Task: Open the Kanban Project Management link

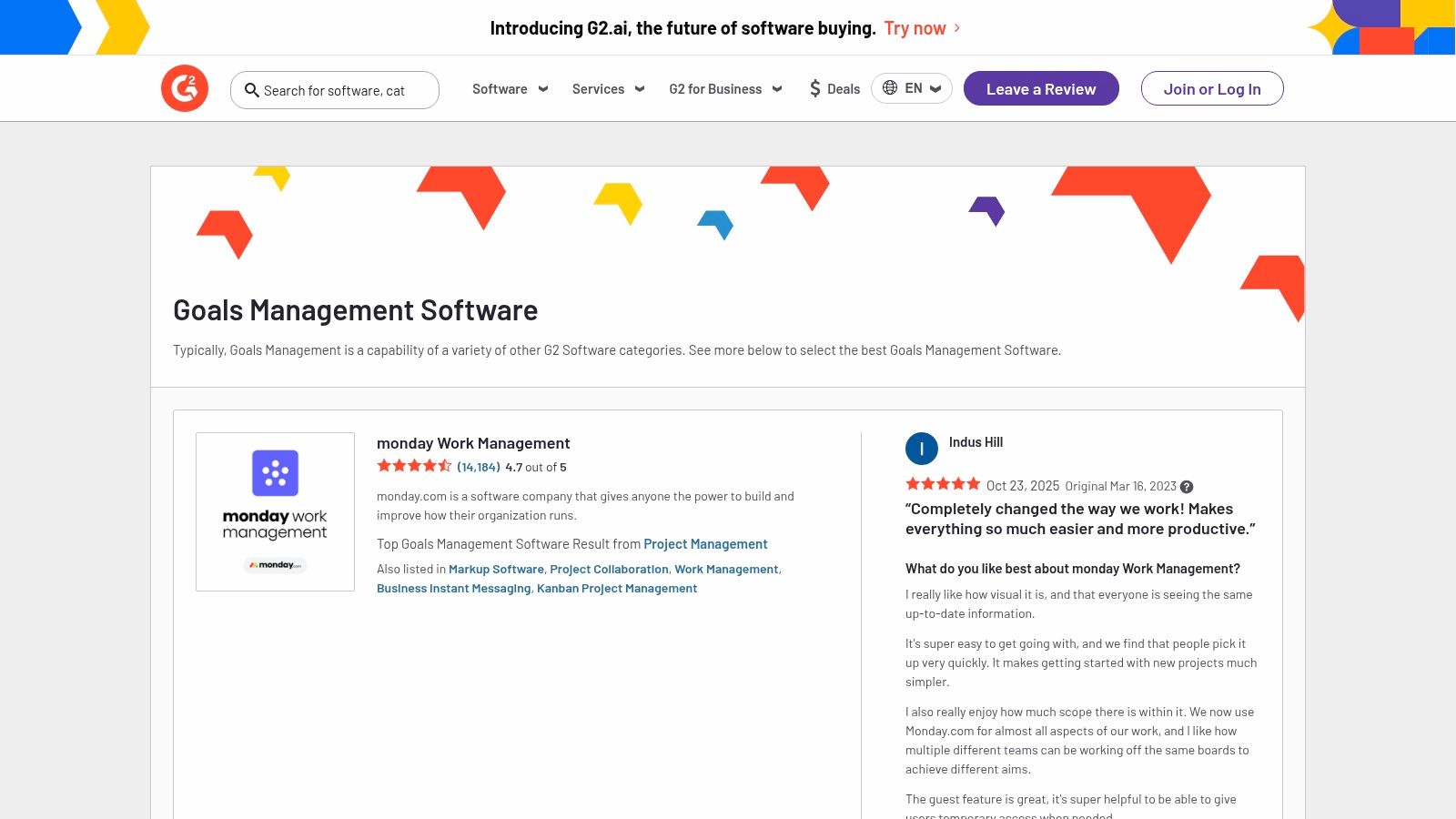Action: click(x=617, y=589)
